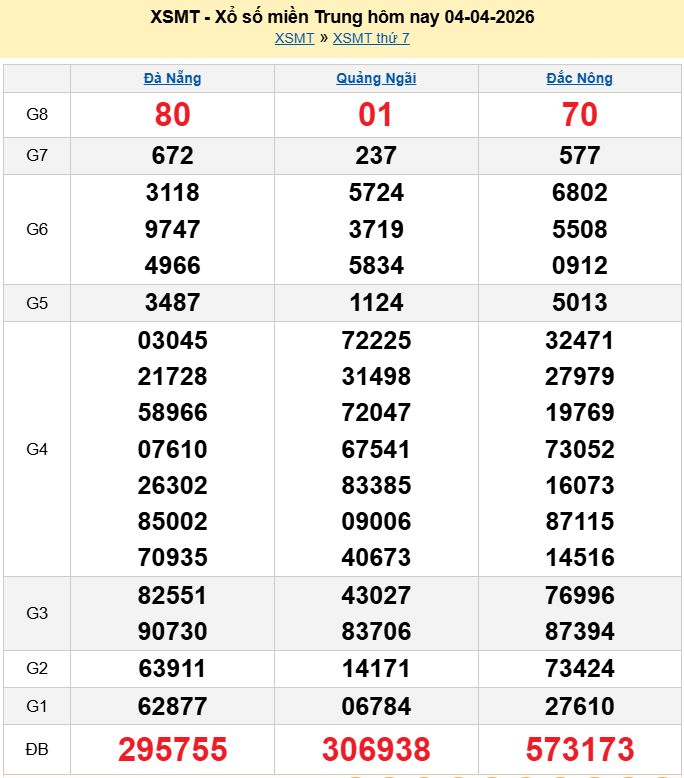The height and width of the screenshot is (778, 684).
Task: Click the G8 result 01 for Quảng Ngãi
Action: (376, 115)
